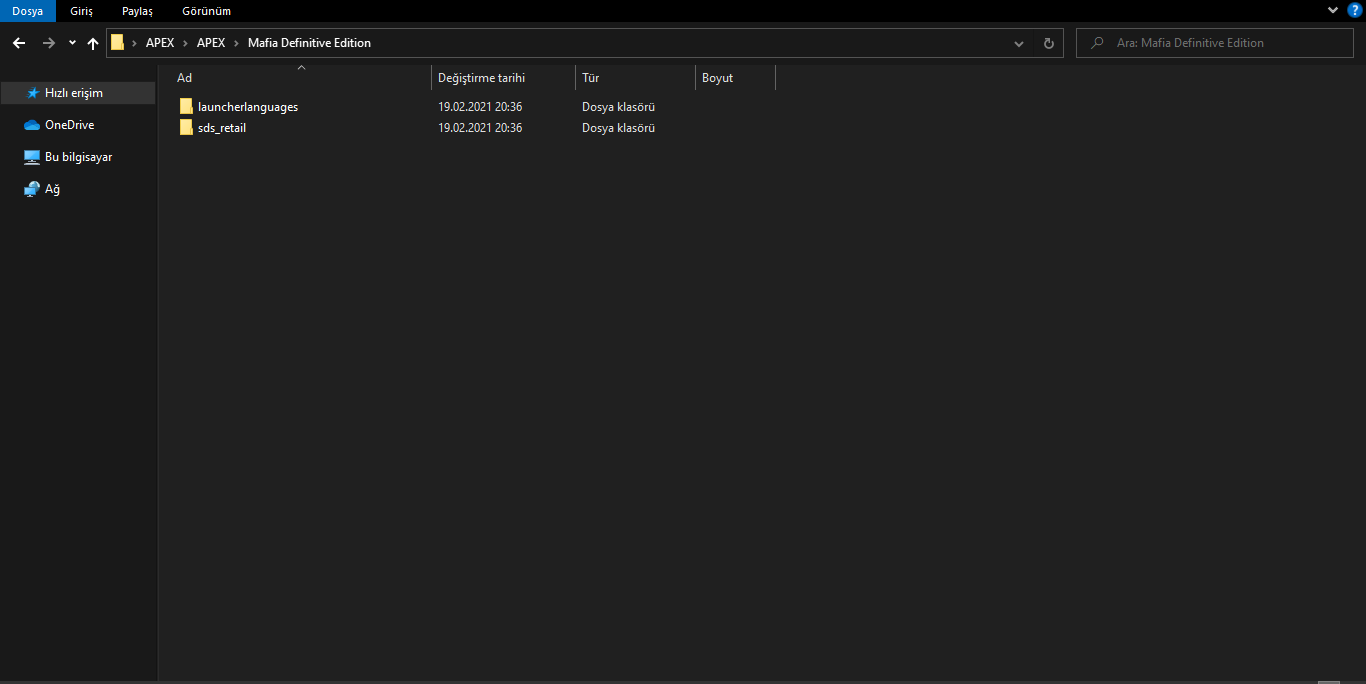Navigate to first APEX breadcrumb
This screenshot has height=684, width=1366.
[x=160, y=43]
